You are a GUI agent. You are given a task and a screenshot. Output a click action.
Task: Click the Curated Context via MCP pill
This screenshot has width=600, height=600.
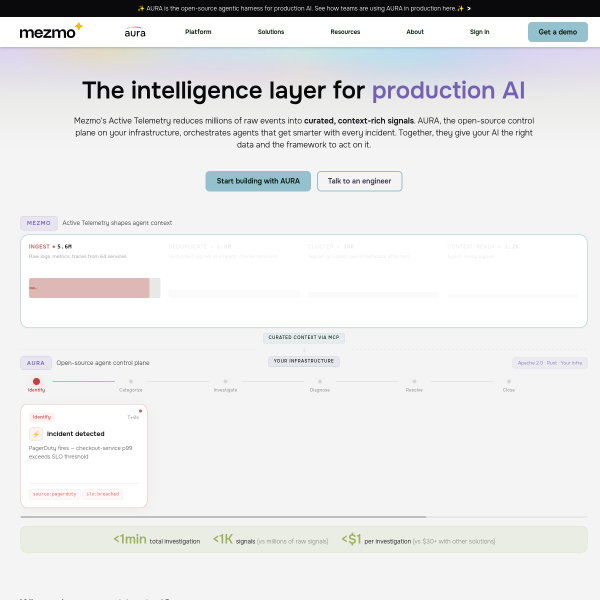pos(304,338)
